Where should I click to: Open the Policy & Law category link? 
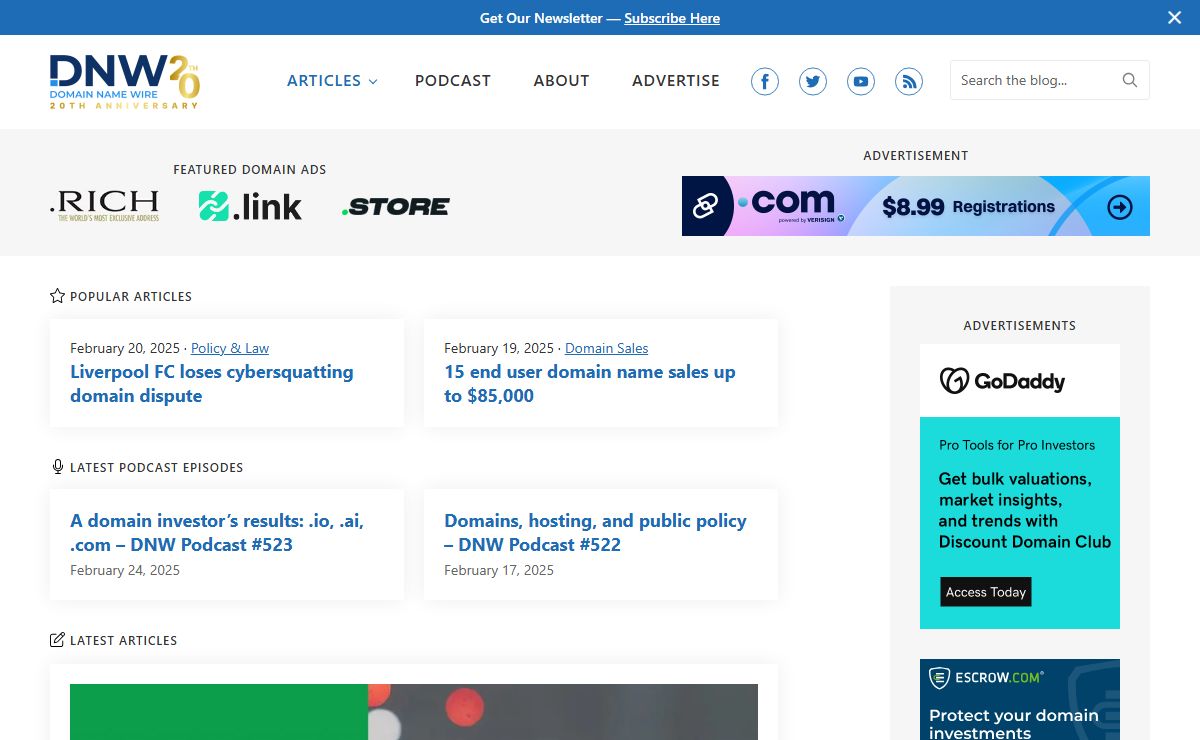click(230, 348)
